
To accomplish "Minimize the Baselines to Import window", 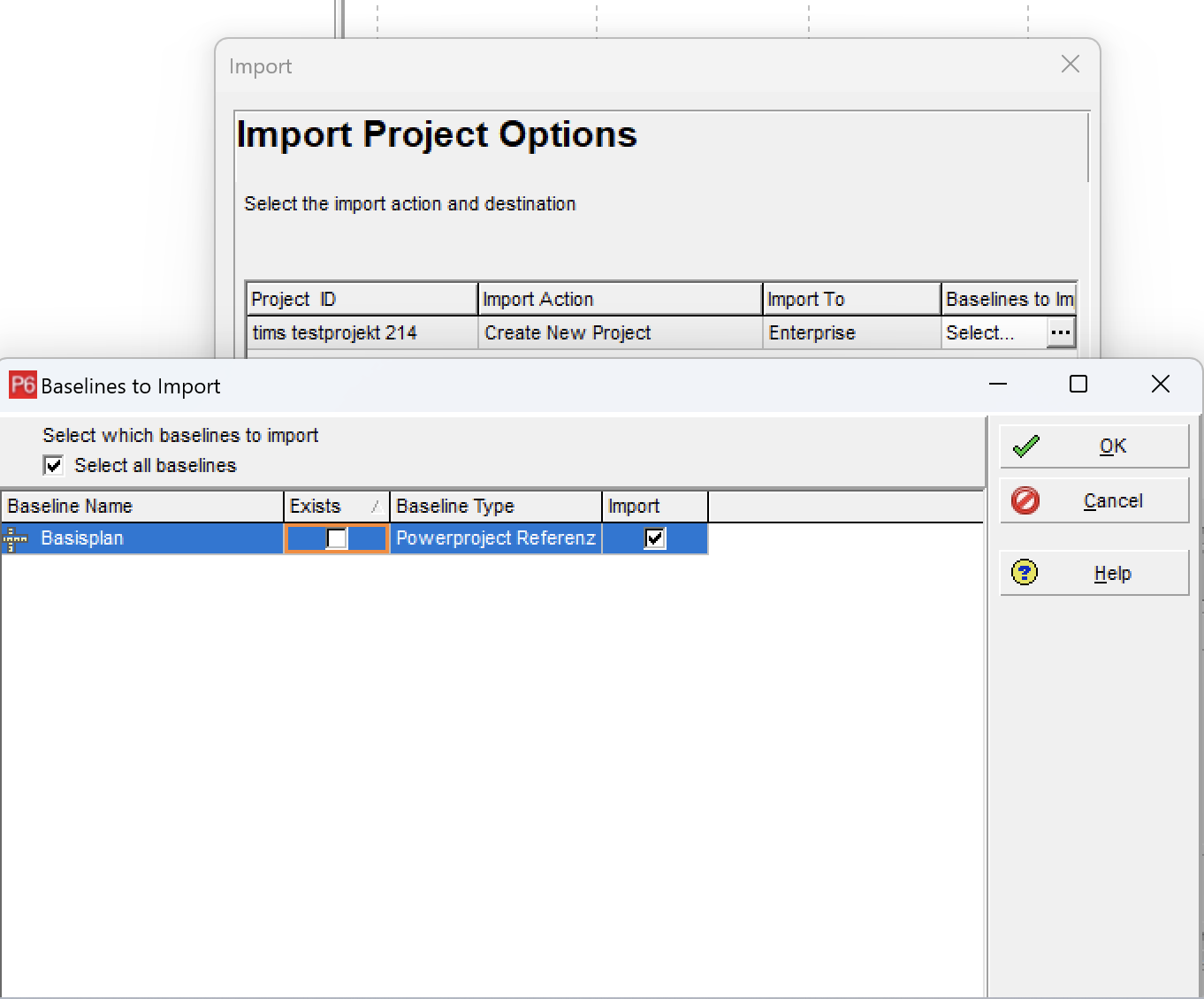I will tap(998, 384).
